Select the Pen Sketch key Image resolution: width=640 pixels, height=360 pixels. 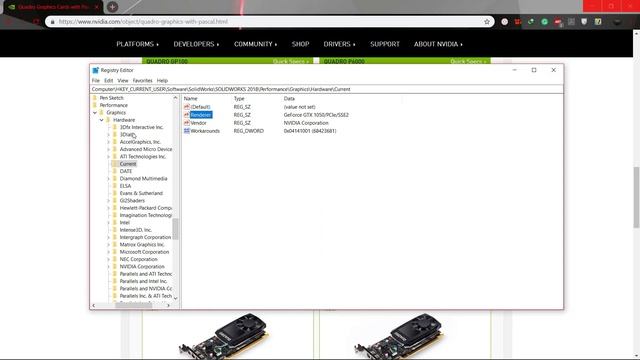pos(111,98)
